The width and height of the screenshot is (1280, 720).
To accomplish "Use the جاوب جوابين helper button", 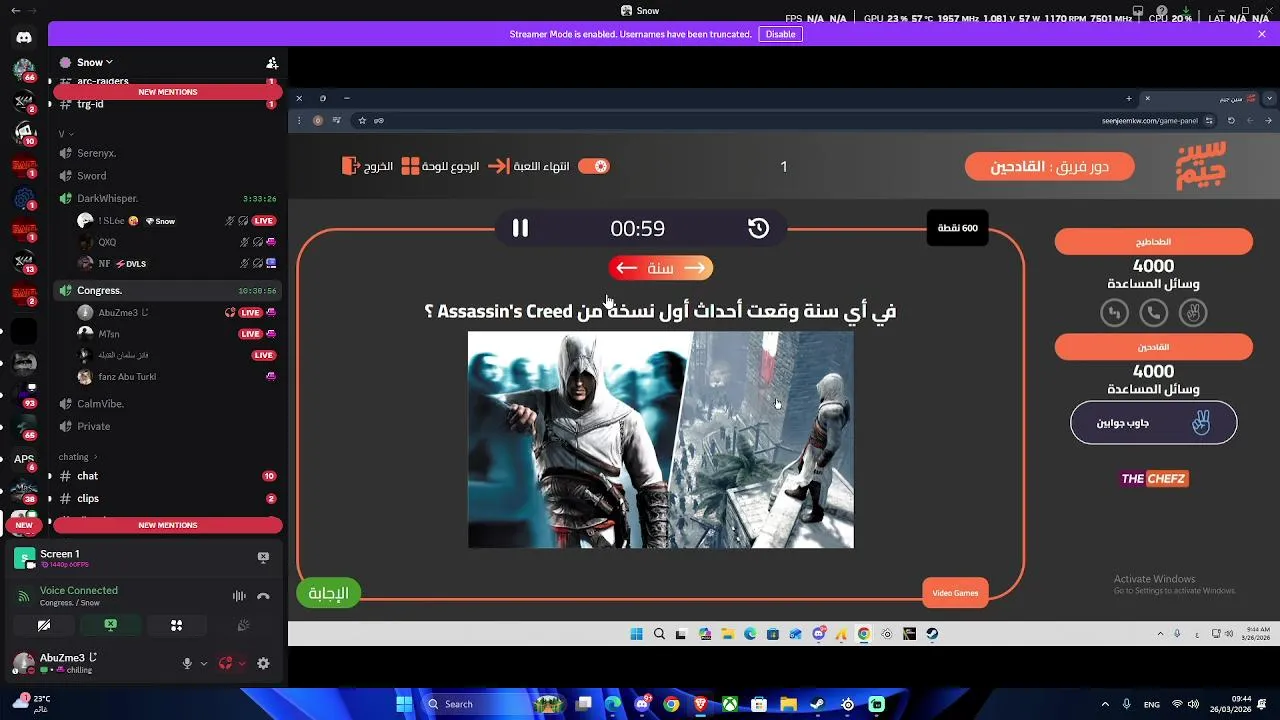I will point(1153,423).
